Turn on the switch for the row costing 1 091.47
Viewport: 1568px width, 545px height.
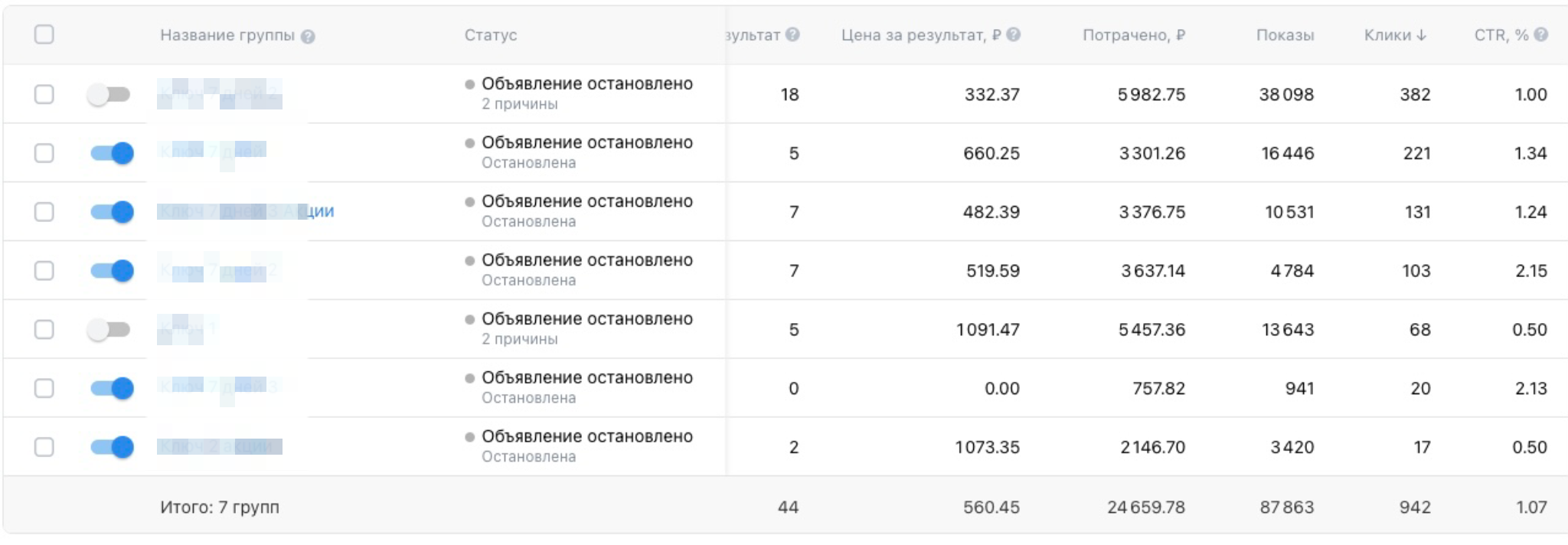click(x=109, y=329)
